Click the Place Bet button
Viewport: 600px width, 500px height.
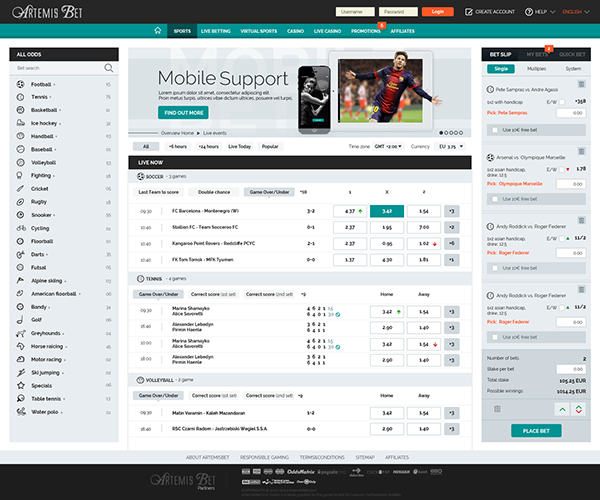pyautogui.click(x=536, y=431)
